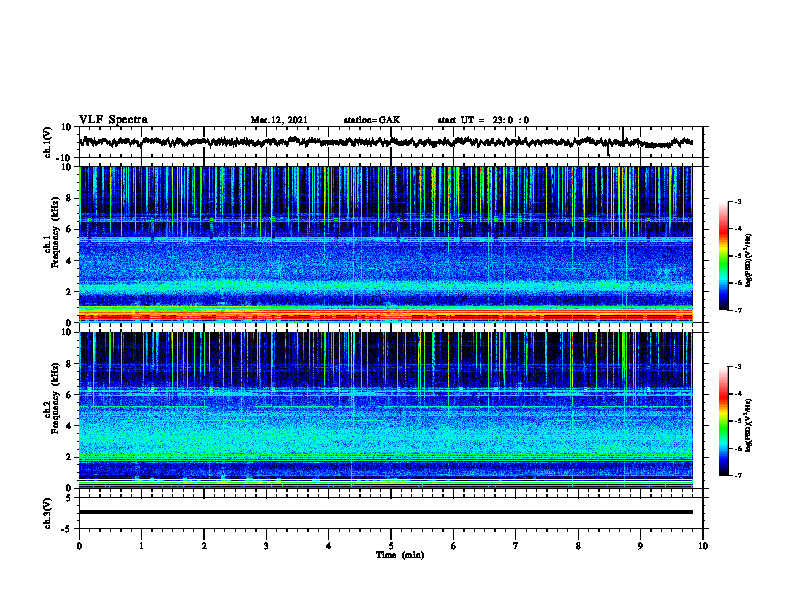Image resolution: width=792 pixels, height=612 pixels.
Task: Click the "-3" label on ch.1 color scale
Action: tap(737, 201)
